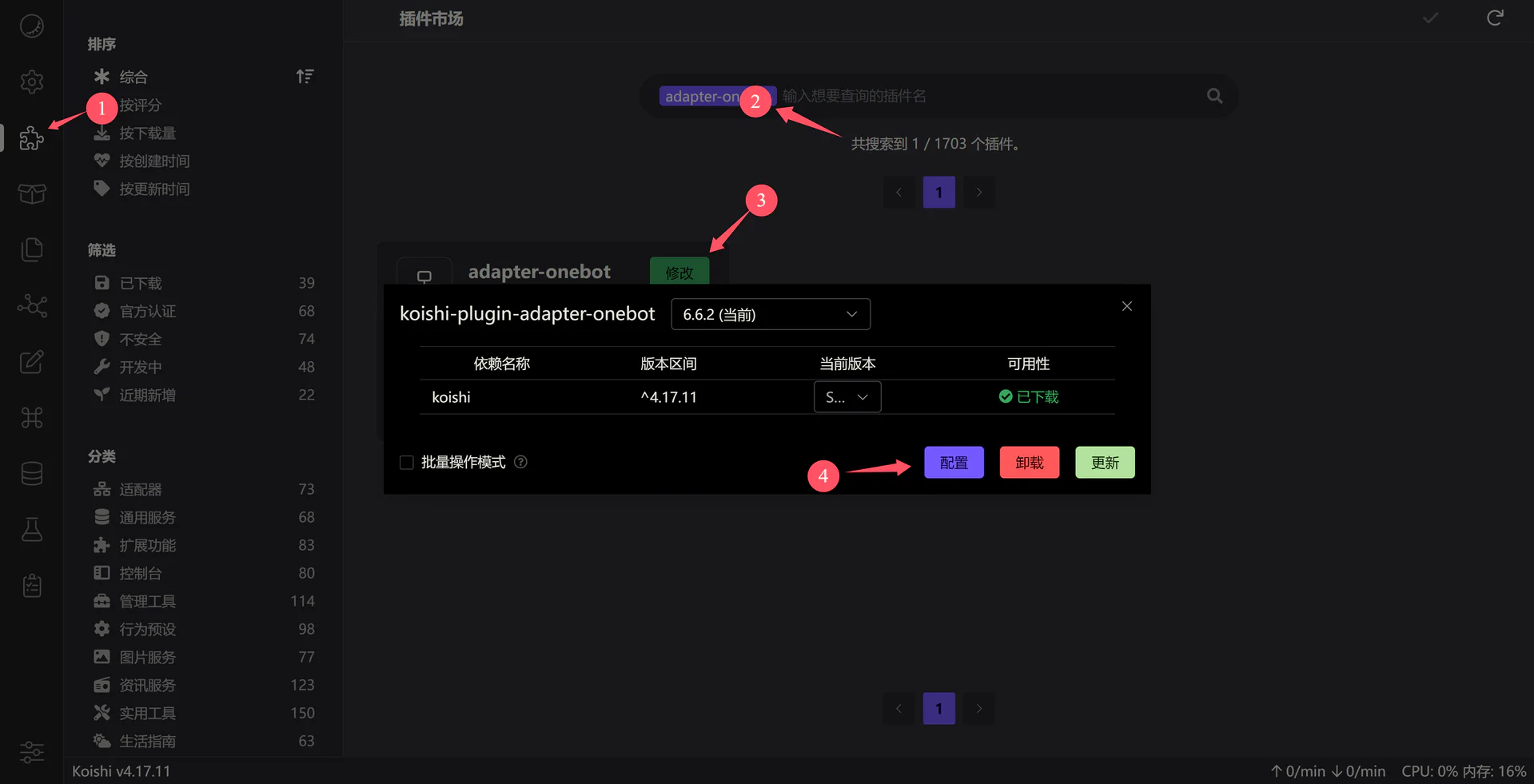Open the database icon in sidebar
1534x784 pixels.
tap(32, 473)
